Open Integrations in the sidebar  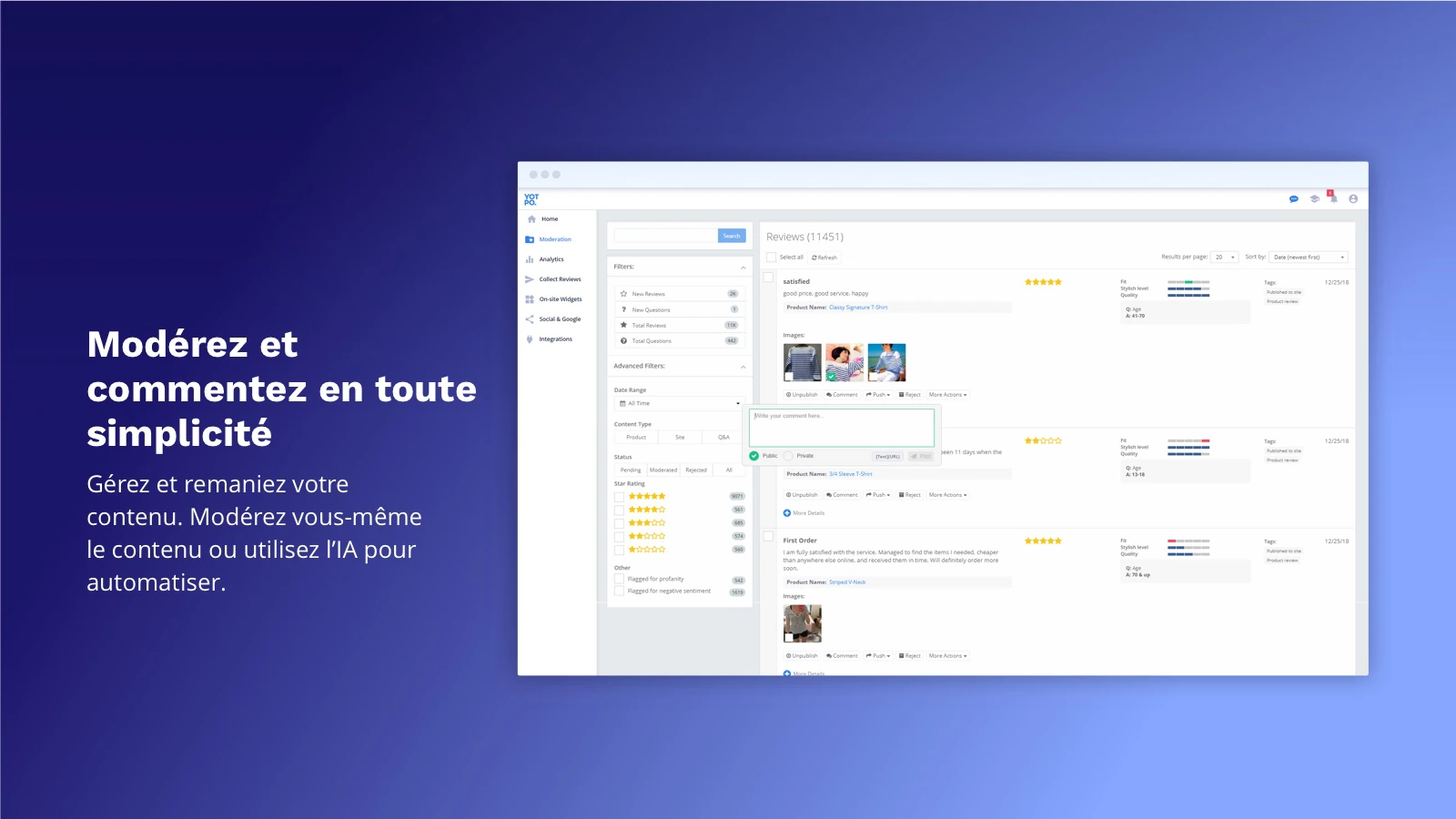click(556, 339)
